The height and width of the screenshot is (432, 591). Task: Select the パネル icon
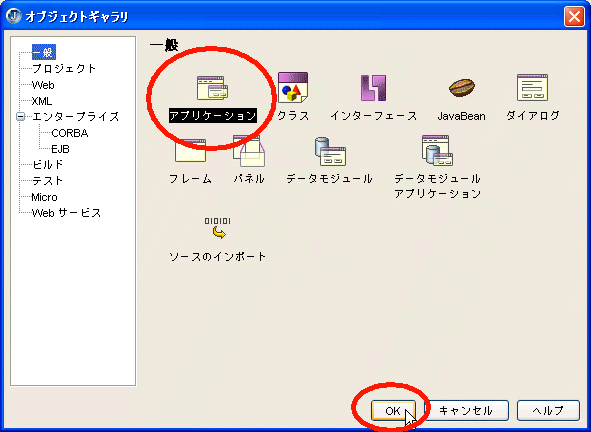pos(249,151)
